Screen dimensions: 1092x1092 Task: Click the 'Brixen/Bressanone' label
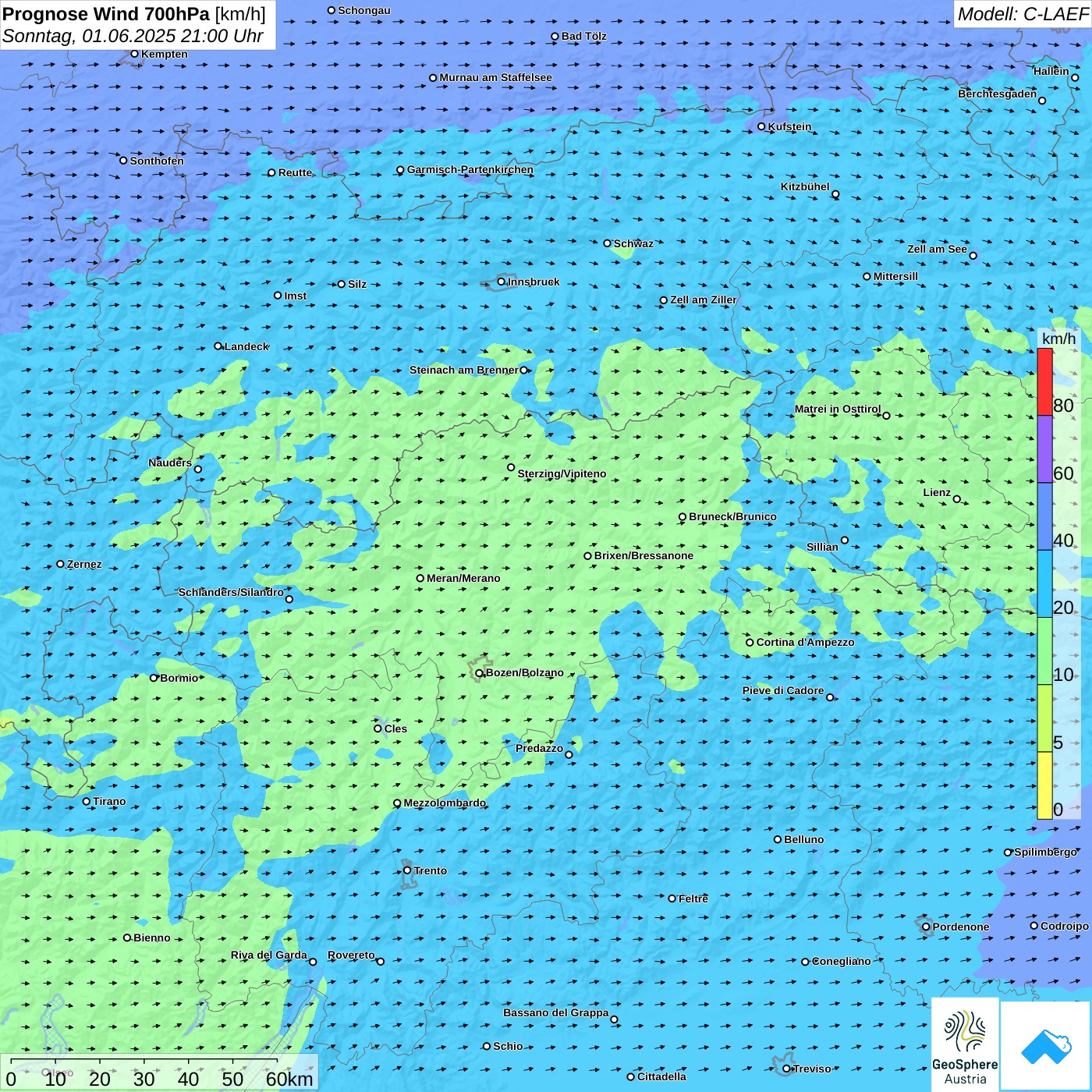click(643, 555)
